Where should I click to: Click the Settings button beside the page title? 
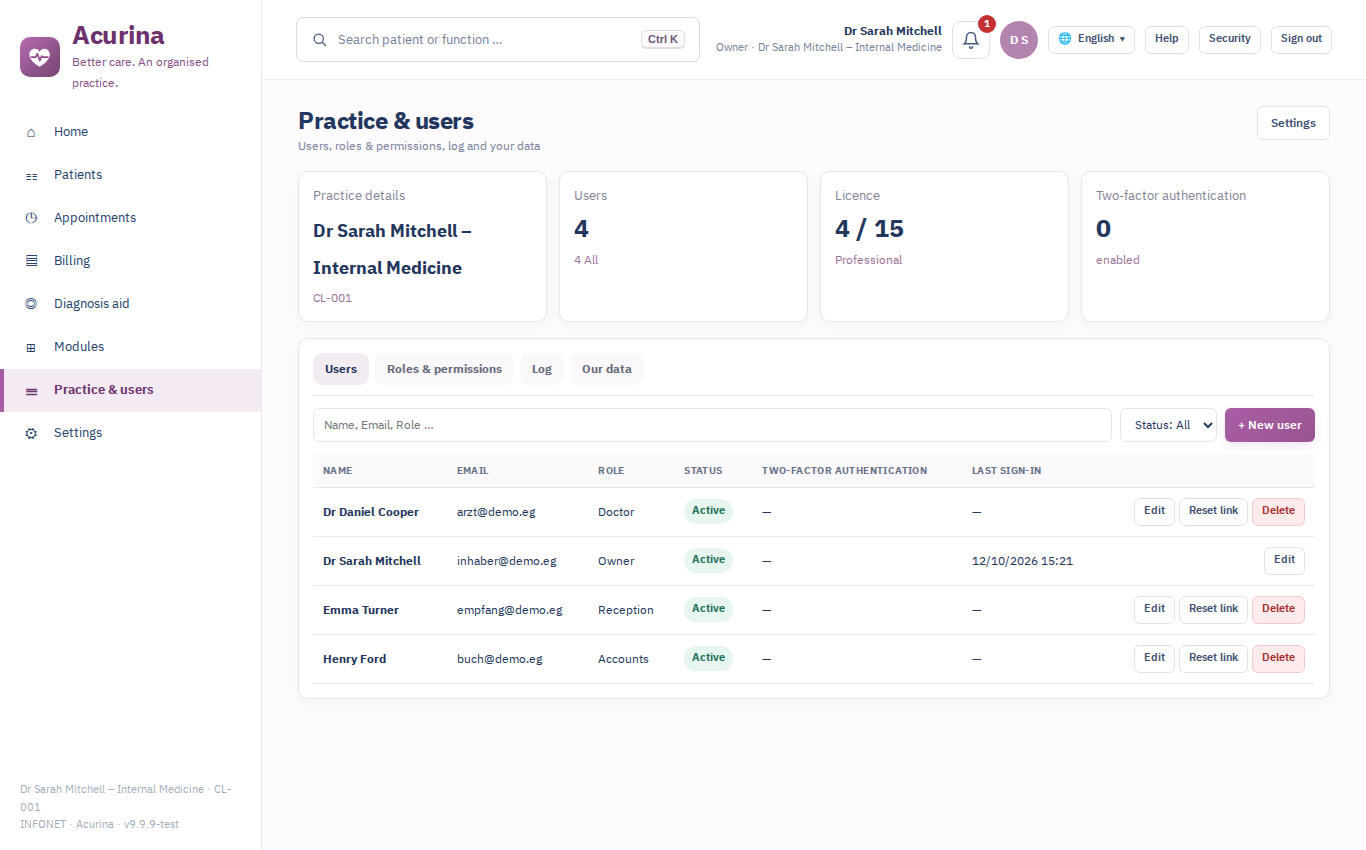tap(1293, 123)
